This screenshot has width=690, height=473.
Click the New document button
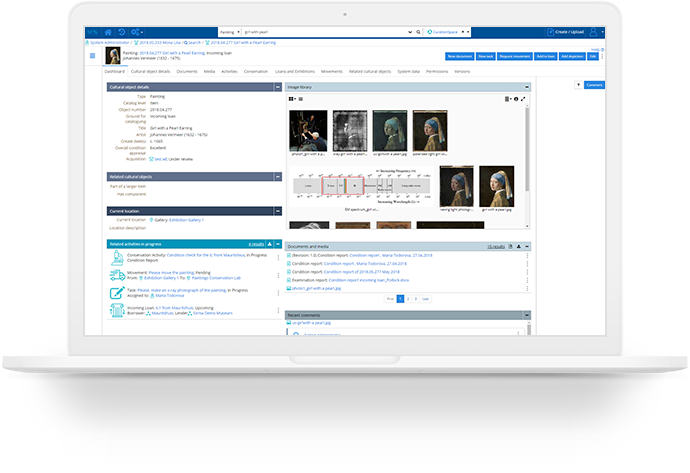[460, 56]
